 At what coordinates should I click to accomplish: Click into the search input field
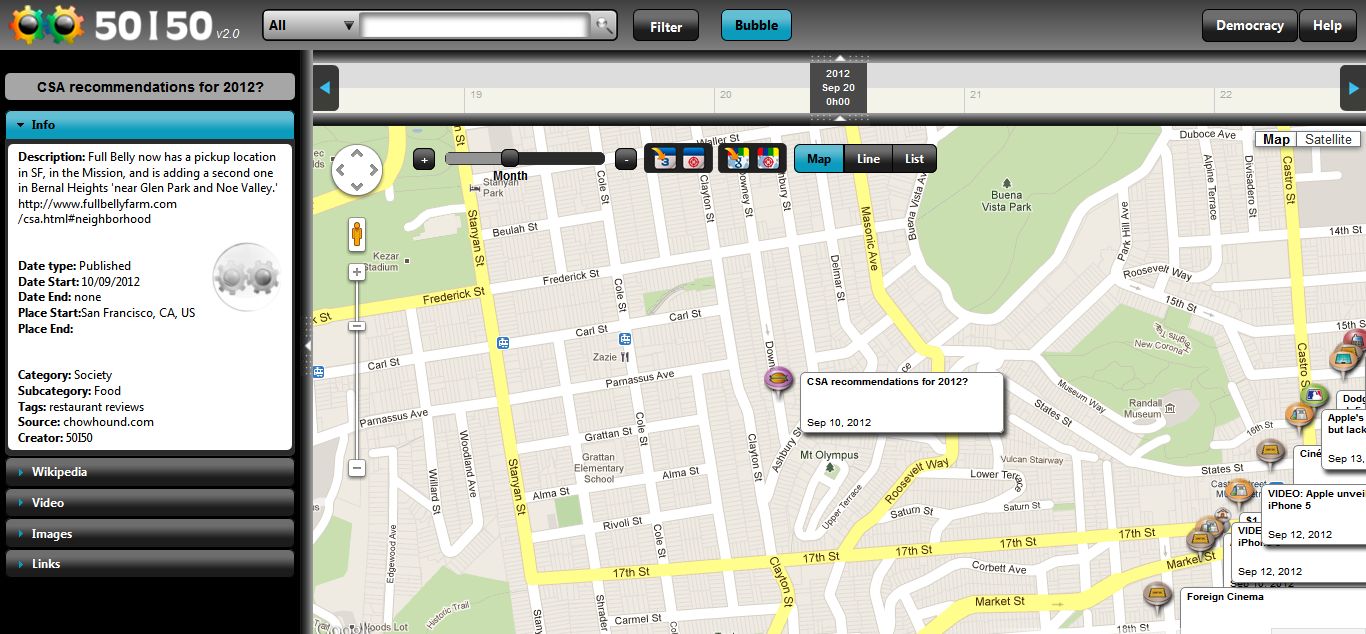click(476, 26)
